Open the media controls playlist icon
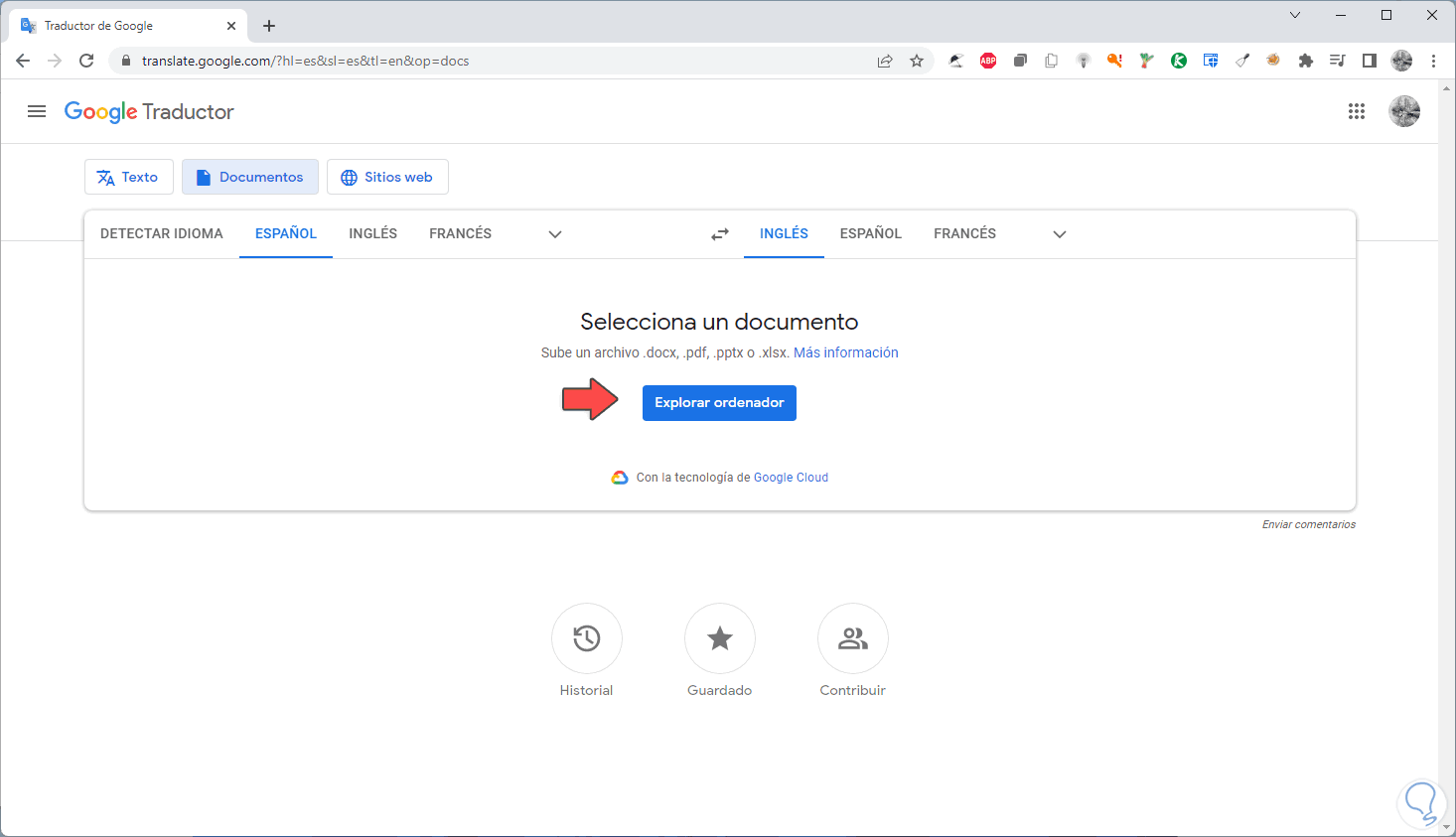The width and height of the screenshot is (1456, 837). click(1338, 61)
